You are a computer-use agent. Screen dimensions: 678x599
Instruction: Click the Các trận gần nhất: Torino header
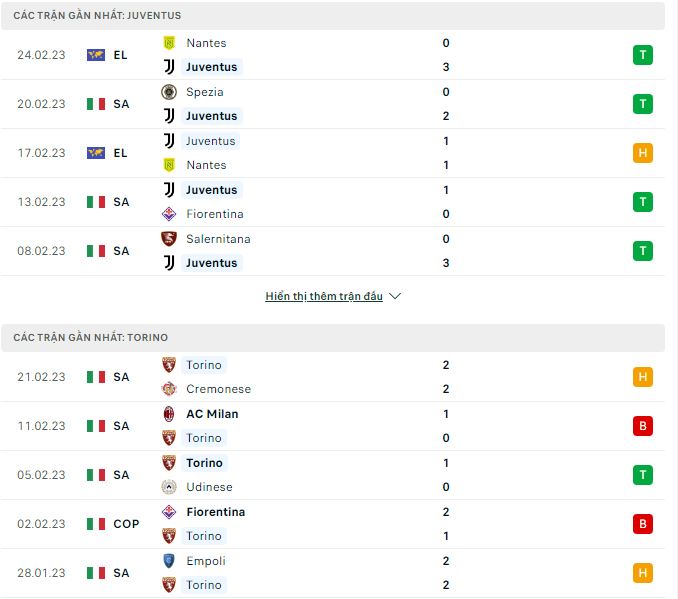tap(333, 337)
